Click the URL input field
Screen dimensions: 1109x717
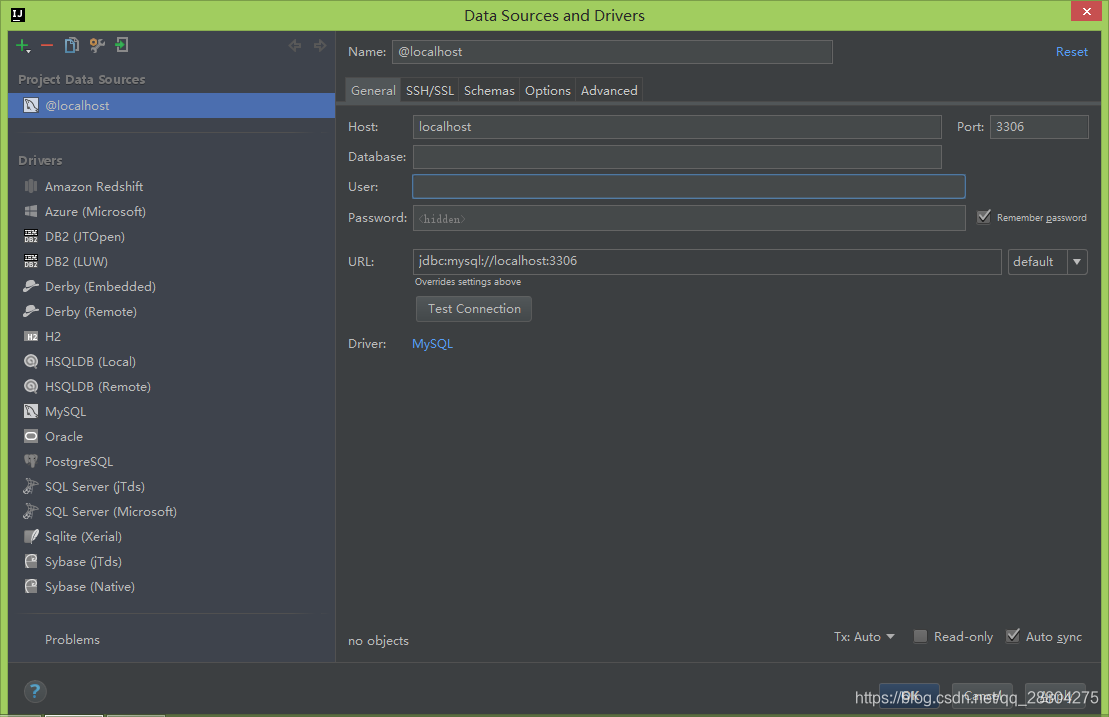pyautogui.click(x=707, y=262)
